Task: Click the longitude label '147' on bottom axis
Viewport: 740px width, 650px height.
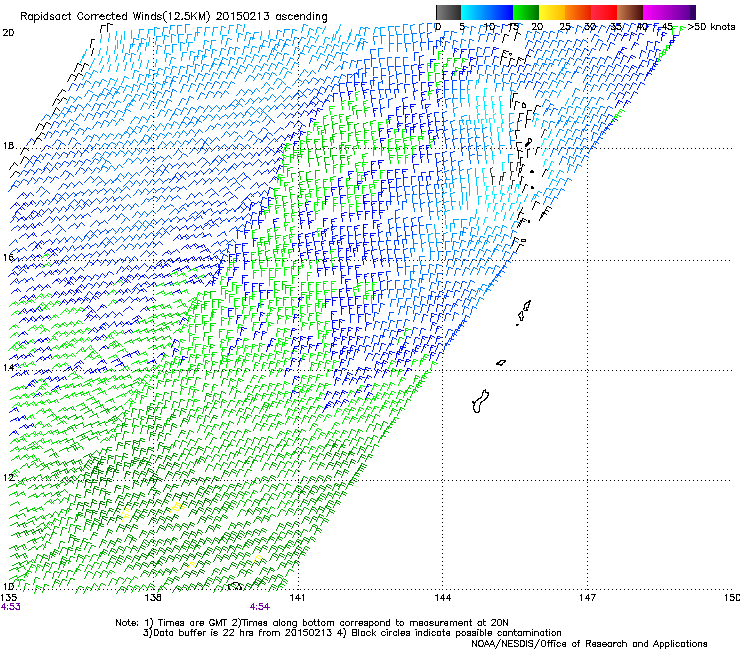Action: [587, 598]
